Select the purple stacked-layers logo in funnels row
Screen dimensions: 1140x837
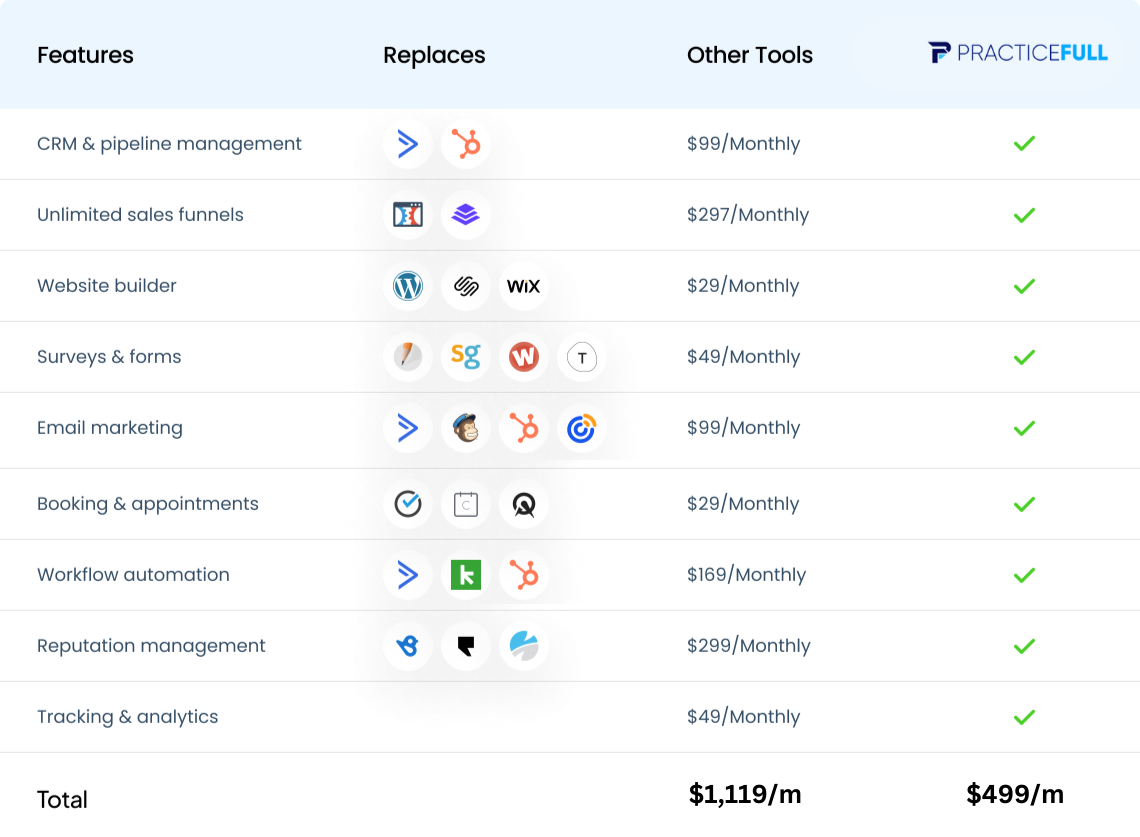pyautogui.click(x=465, y=215)
